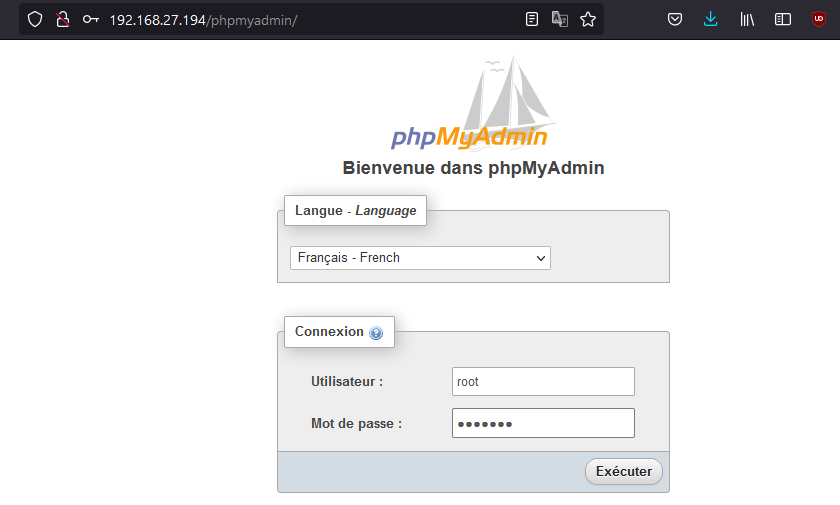This screenshot has height=505, width=840.
Task: Click the Mot de passe field
Action: pyautogui.click(x=543, y=423)
